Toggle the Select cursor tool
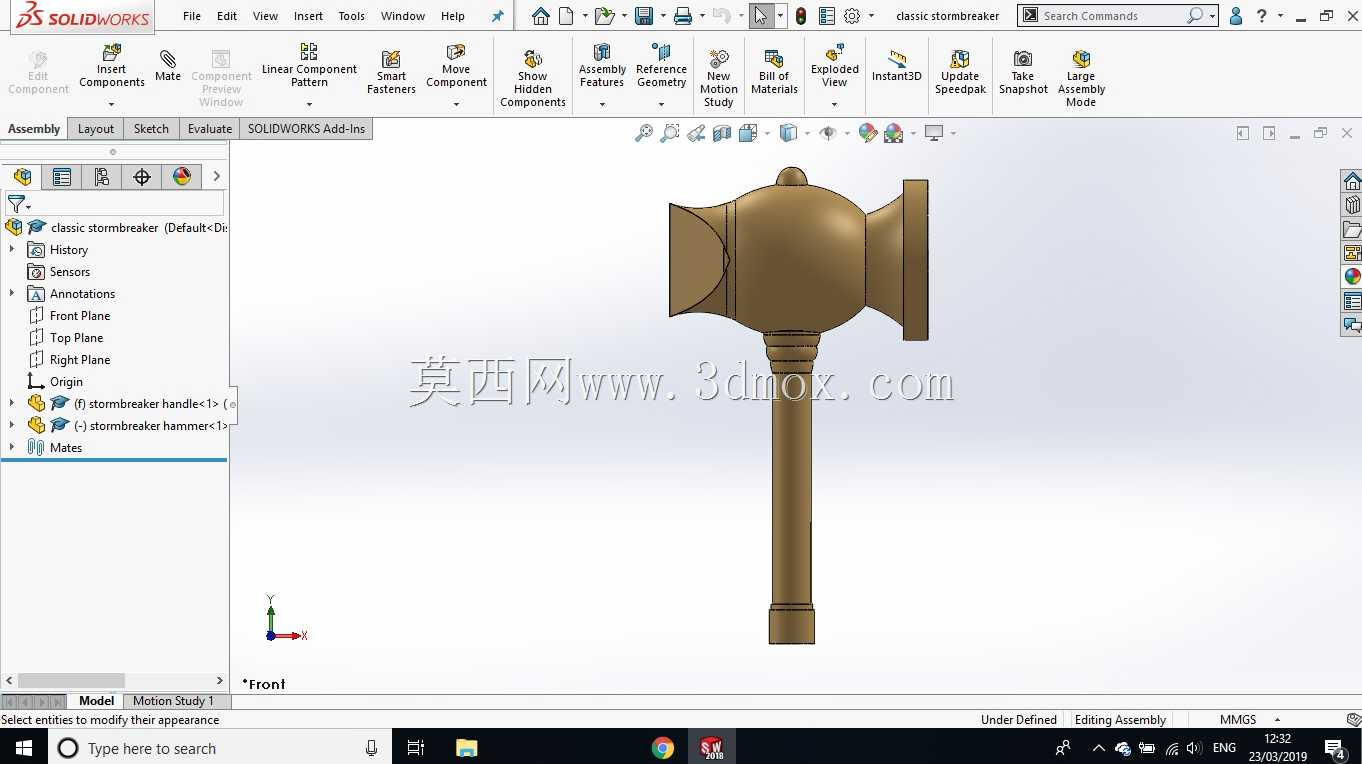 [x=761, y=16]
